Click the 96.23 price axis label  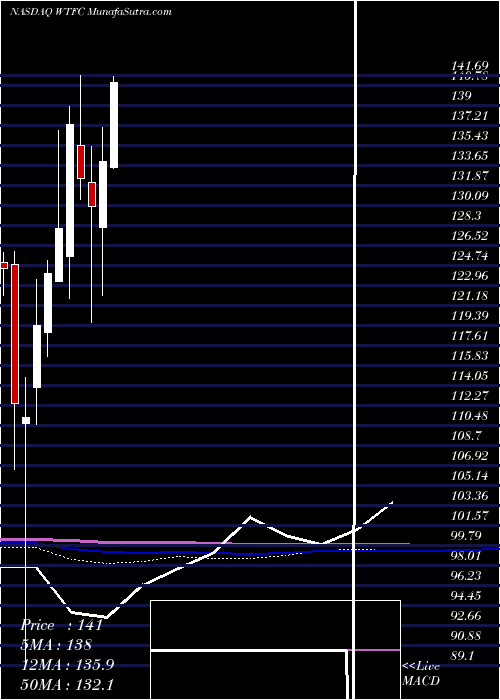(x=467, y=575)
